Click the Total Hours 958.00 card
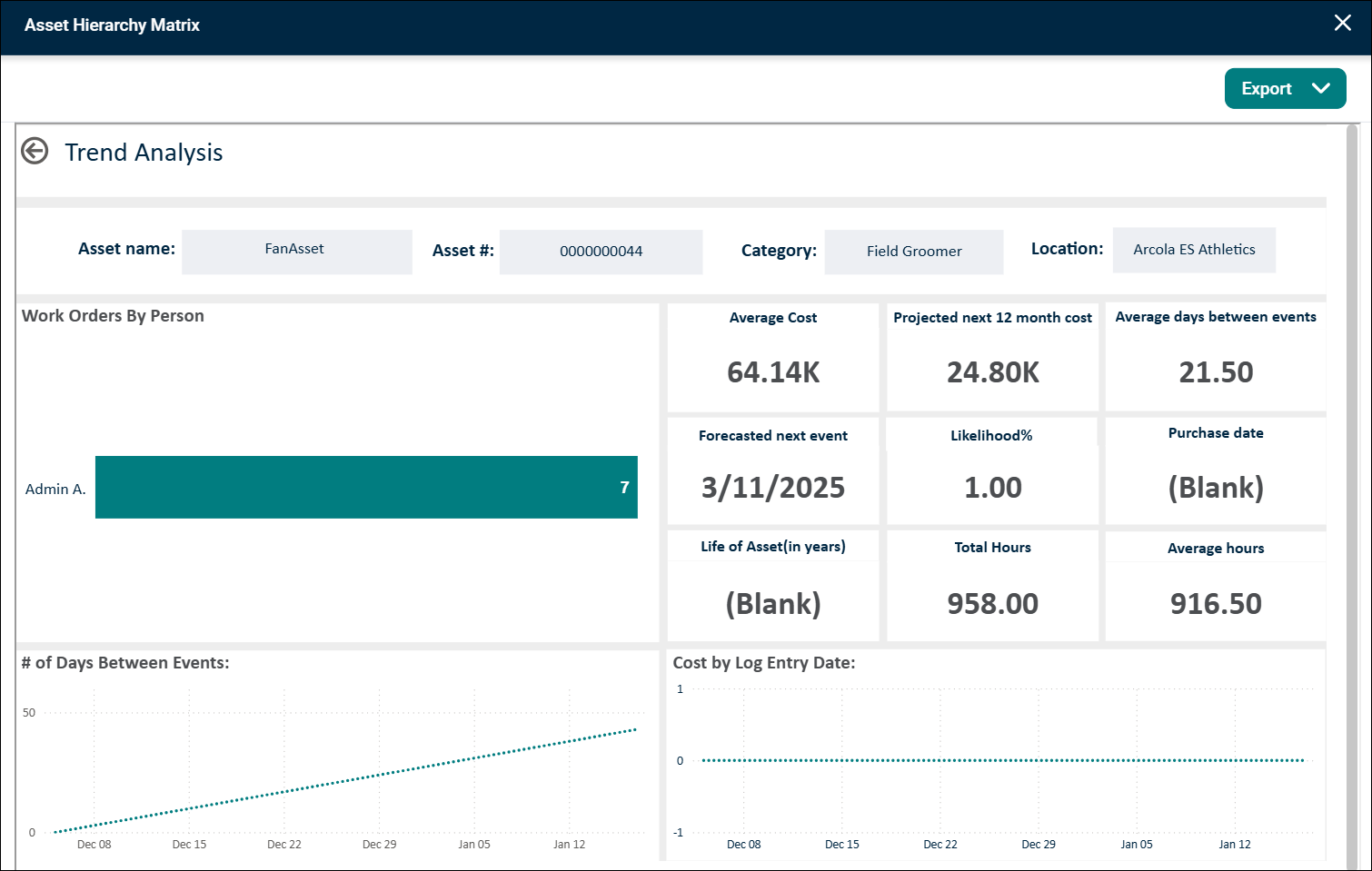 pos(992,586)
